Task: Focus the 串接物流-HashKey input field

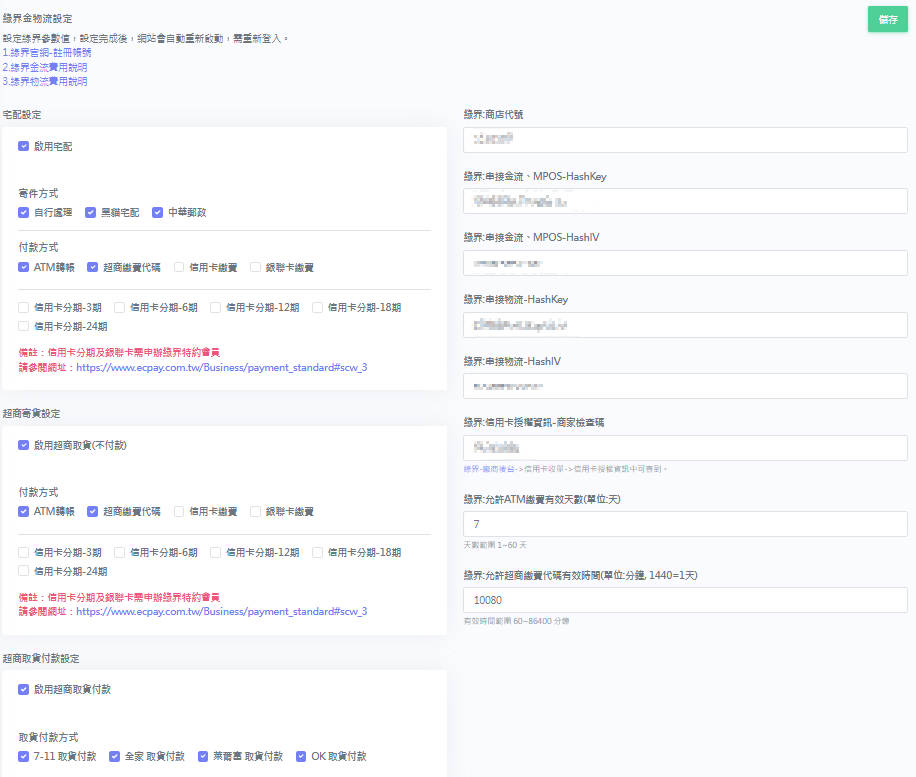Action: 685,325
